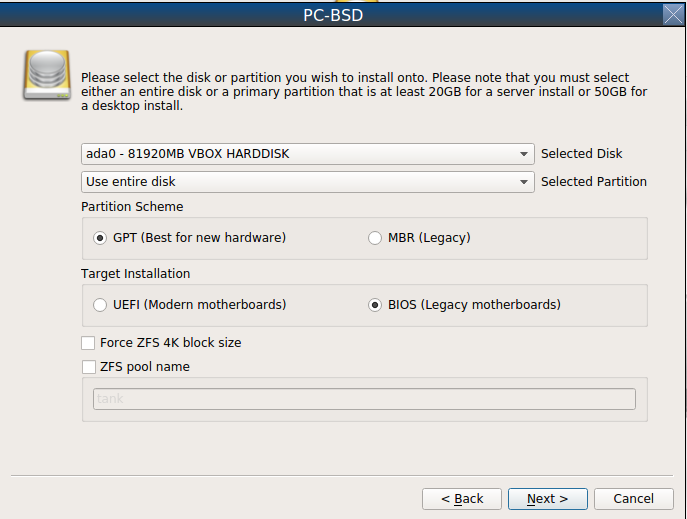Cancel the disk selection dialog
The width and height of the screenshot is (687, 519).
coord(634,499)
